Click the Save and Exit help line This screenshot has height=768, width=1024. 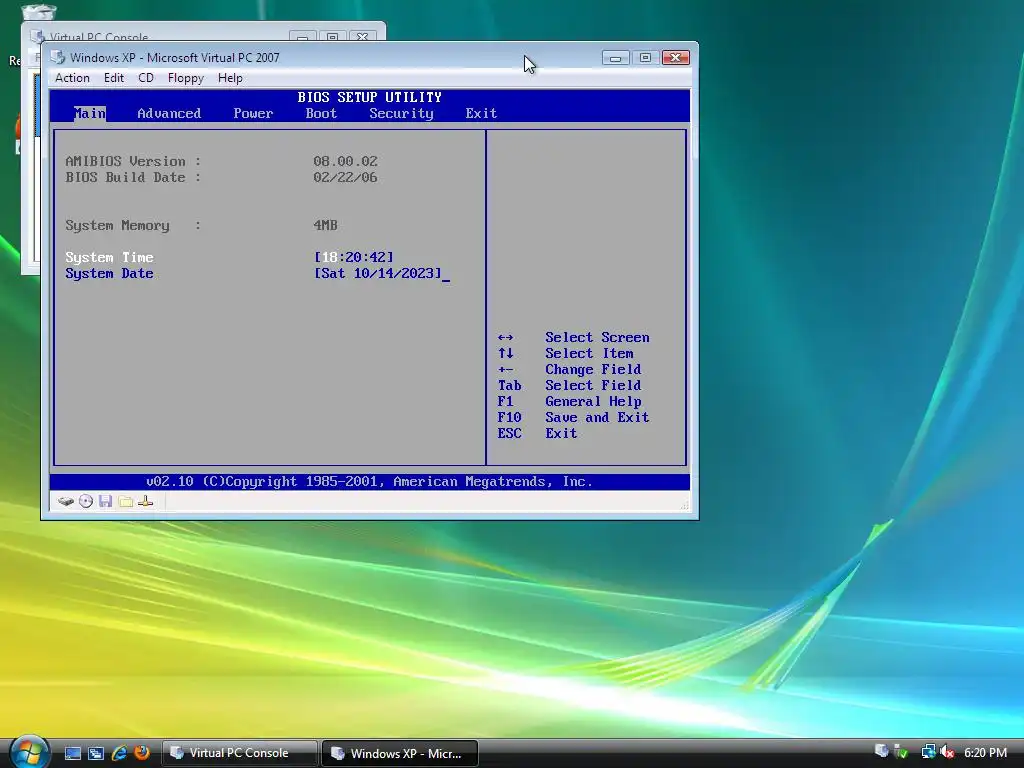573,417
